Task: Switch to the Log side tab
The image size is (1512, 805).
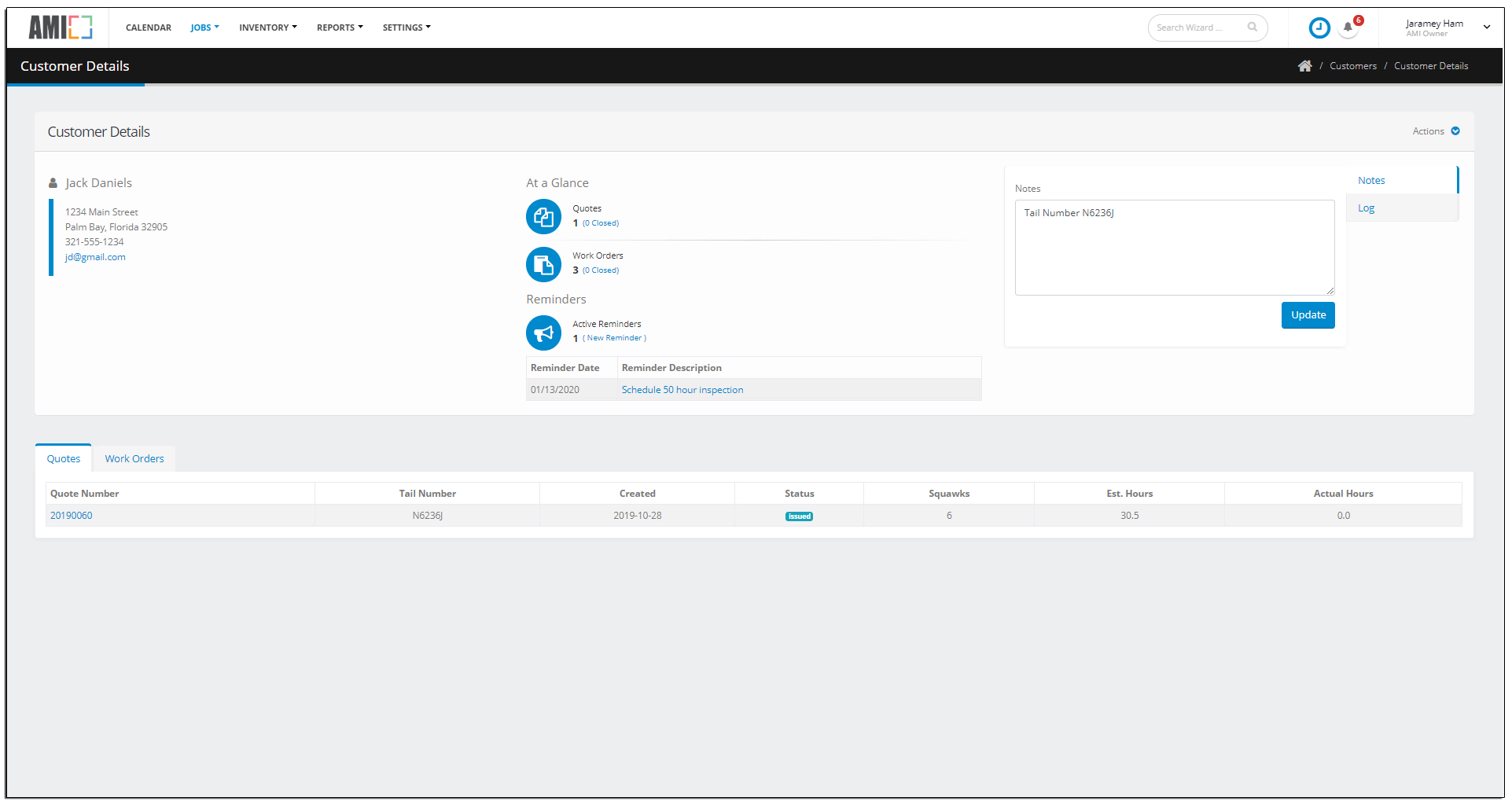Action: point(1402,208)
